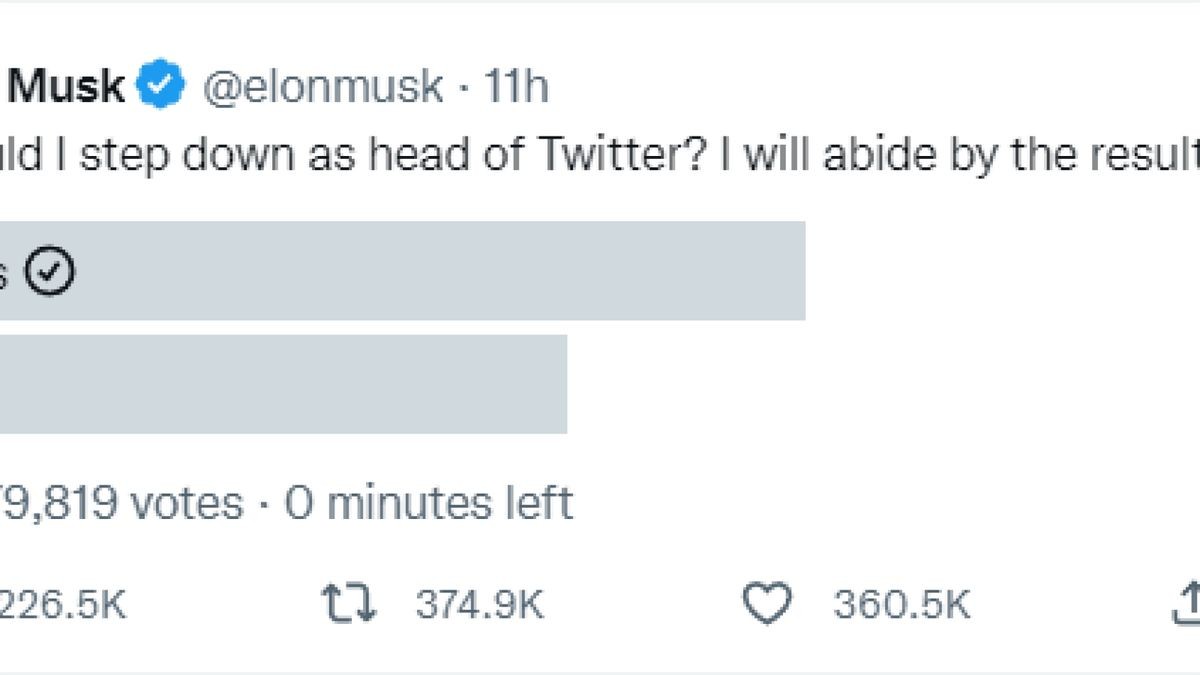Click the blue verified badge next to Musk
The width and height of the screenshot is (1200, 675).
[160, 86]
